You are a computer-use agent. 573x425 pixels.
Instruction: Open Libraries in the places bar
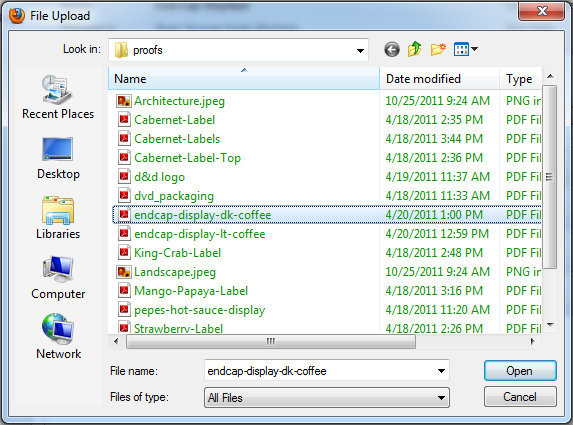tap(58, 218)
